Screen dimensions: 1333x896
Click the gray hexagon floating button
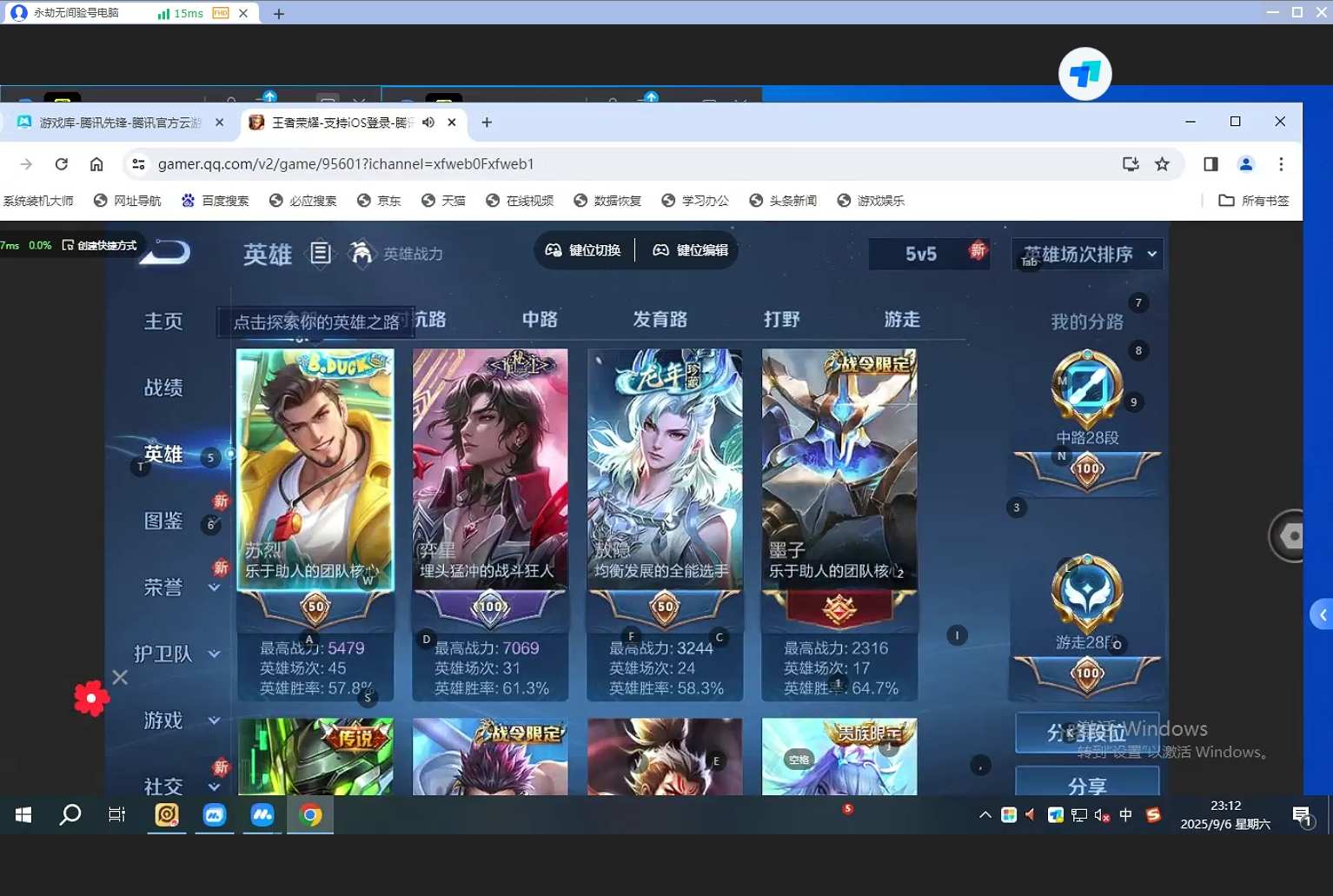pos(1288,536)
